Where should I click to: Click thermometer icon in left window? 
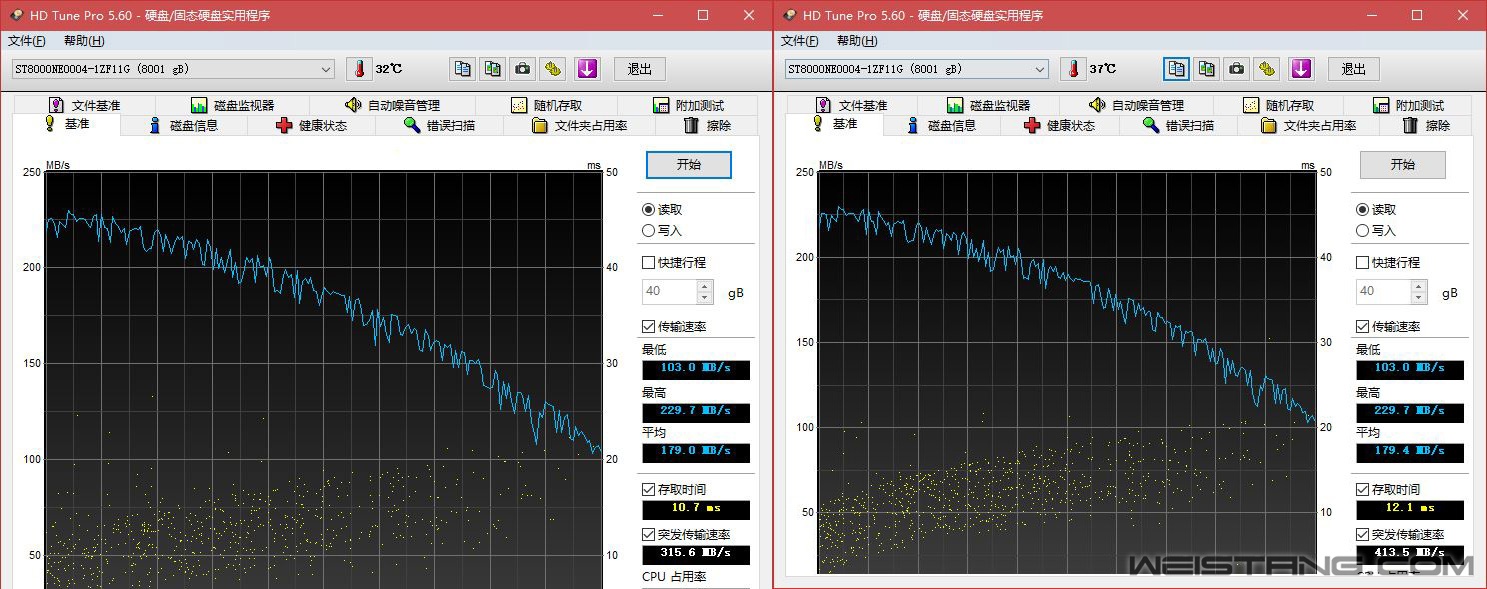[358, 69]
